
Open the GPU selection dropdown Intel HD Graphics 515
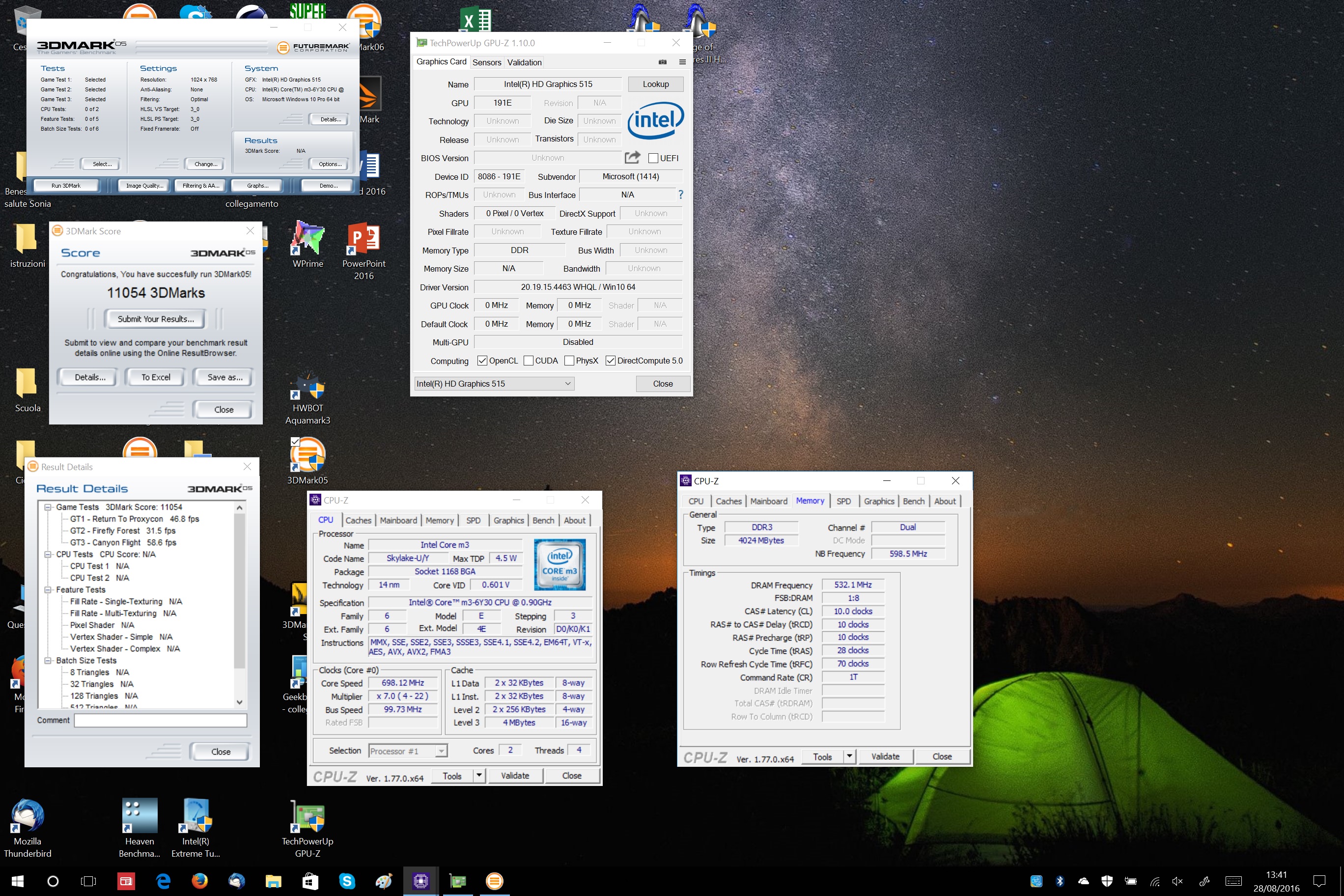[x=494, y=384]
